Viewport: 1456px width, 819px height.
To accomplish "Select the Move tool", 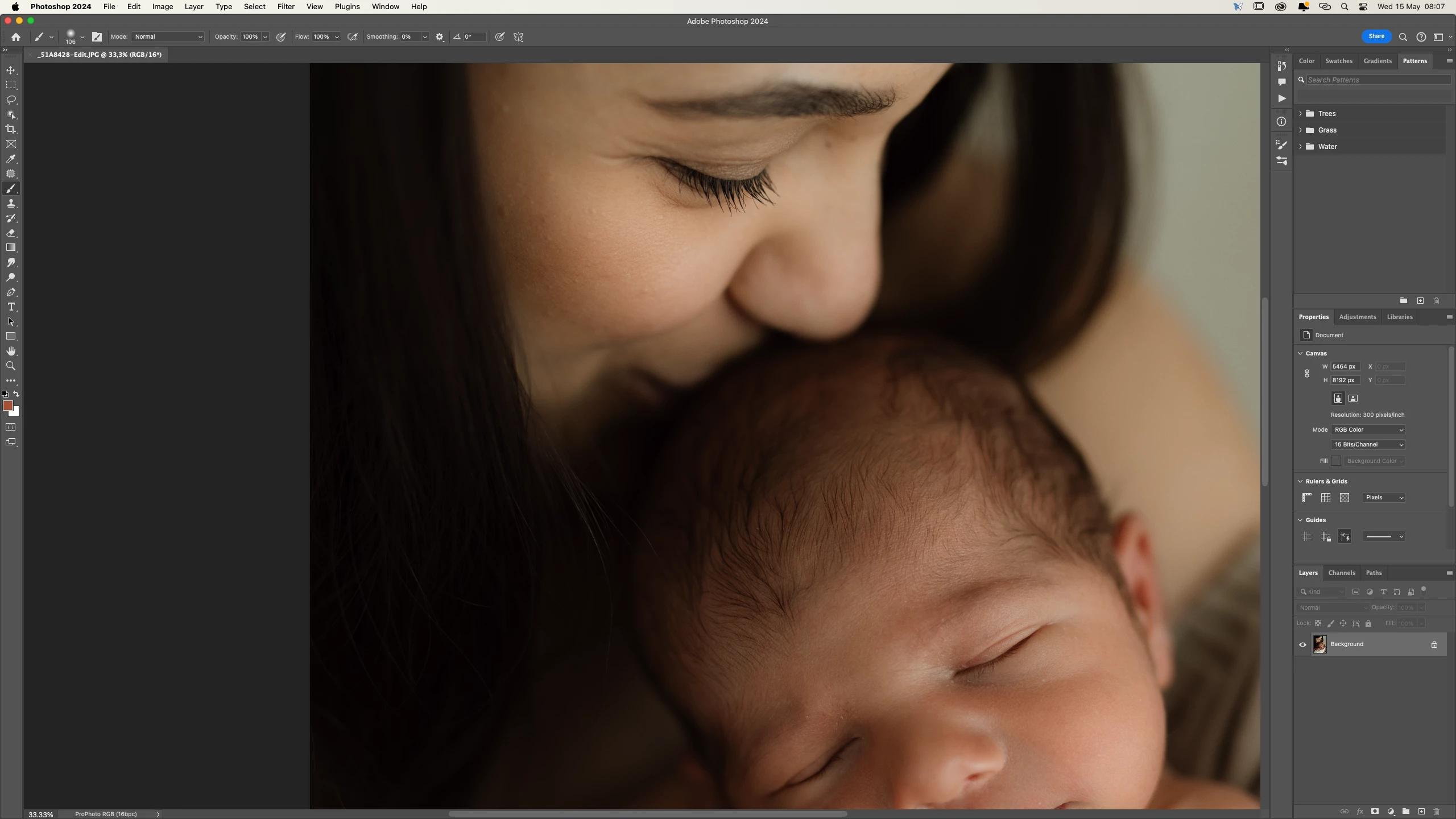I will tap(11, 70).
